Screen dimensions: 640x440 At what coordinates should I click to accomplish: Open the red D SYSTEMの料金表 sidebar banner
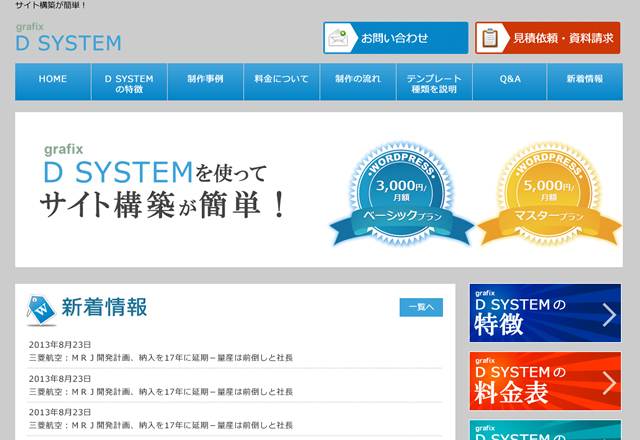545,381
